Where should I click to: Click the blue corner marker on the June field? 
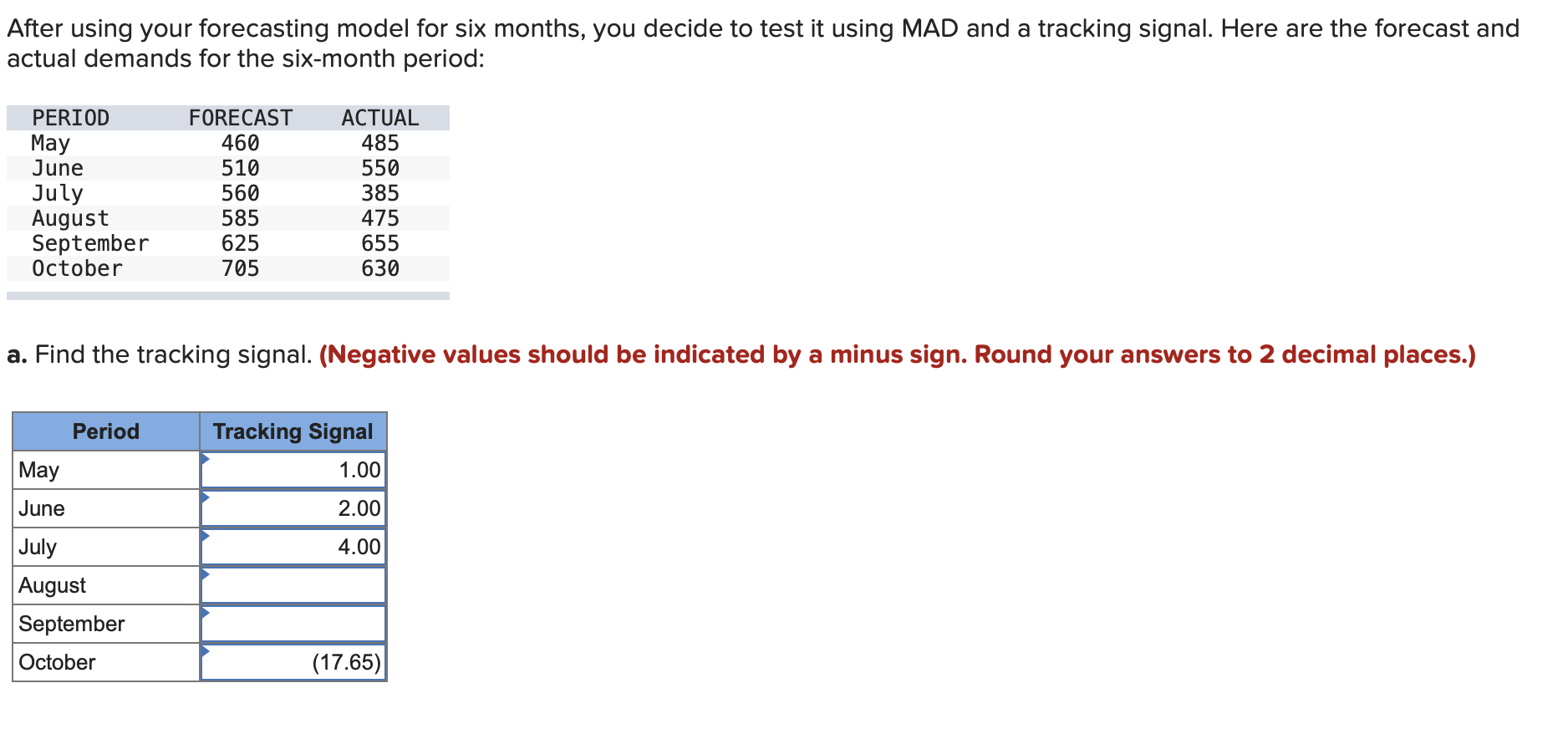(x=204, y=497)
